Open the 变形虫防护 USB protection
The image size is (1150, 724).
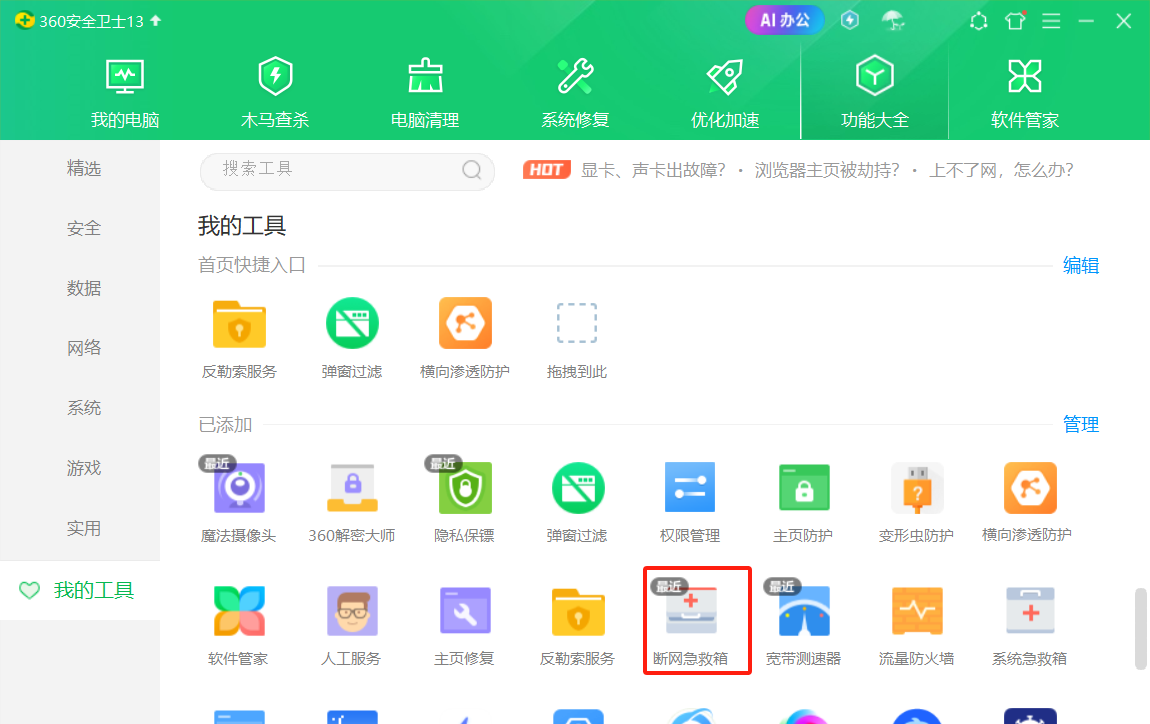click(916, 489)
